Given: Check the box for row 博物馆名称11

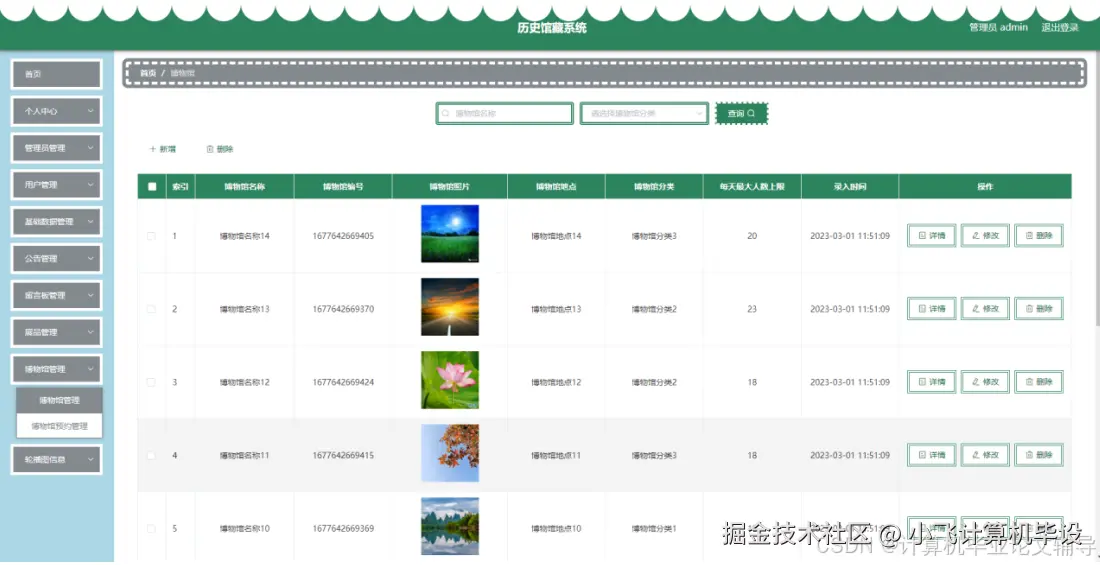Looking at the screenshot, I should point(151,456).
